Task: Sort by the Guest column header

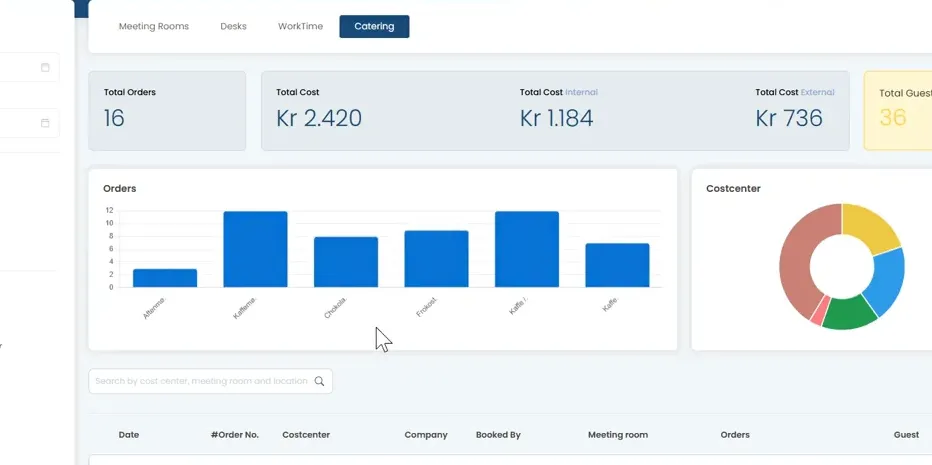Action: (906, 435)
